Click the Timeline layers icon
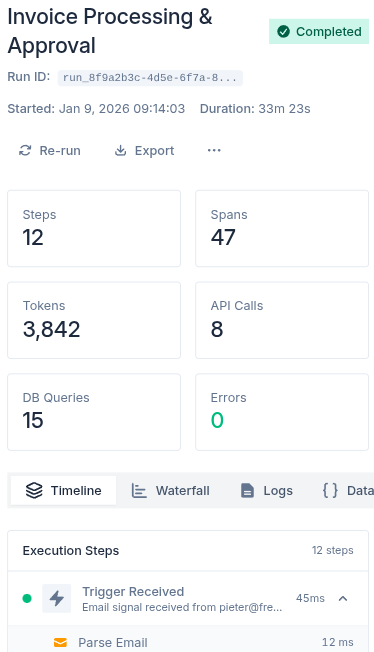The width and height of the screenshot is (374, 652). [34, 491]
